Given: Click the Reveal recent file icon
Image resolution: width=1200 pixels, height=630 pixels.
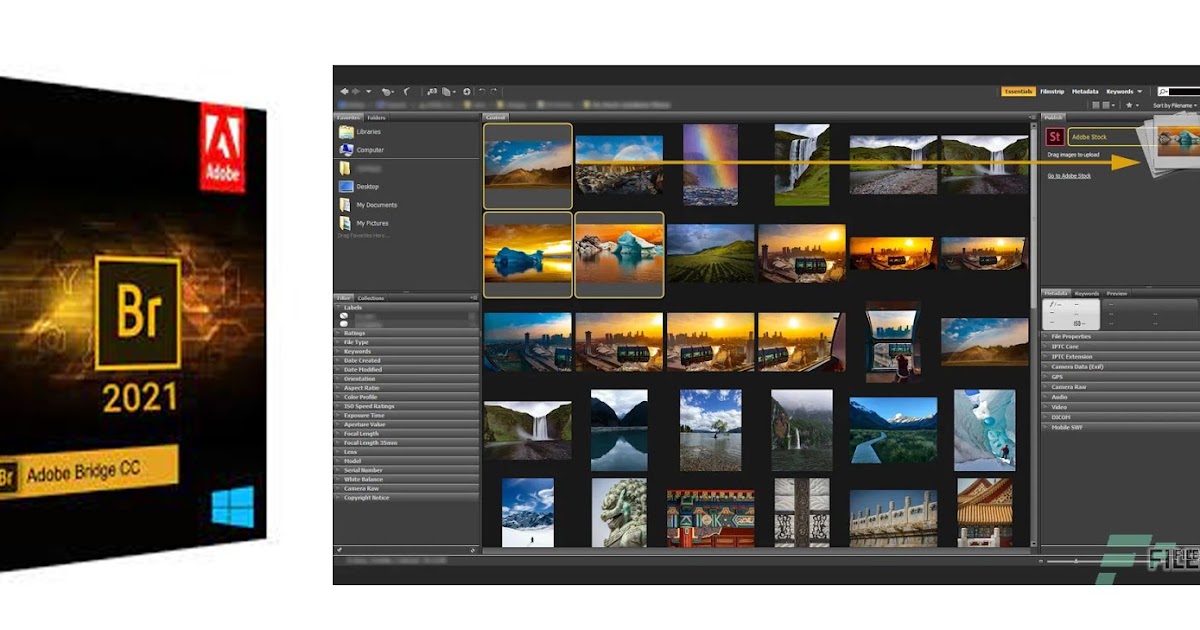Looking at the screenshot, I should (x=388, y=91).
